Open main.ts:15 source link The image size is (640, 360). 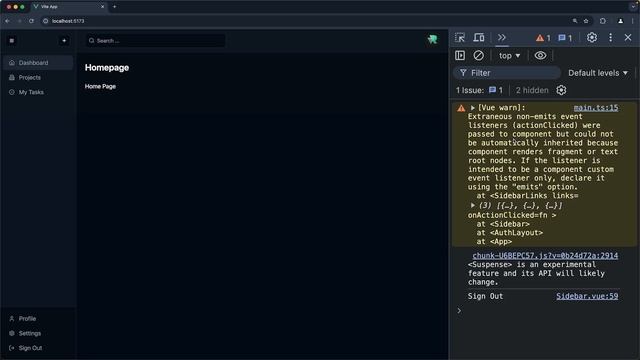(596, 108)
